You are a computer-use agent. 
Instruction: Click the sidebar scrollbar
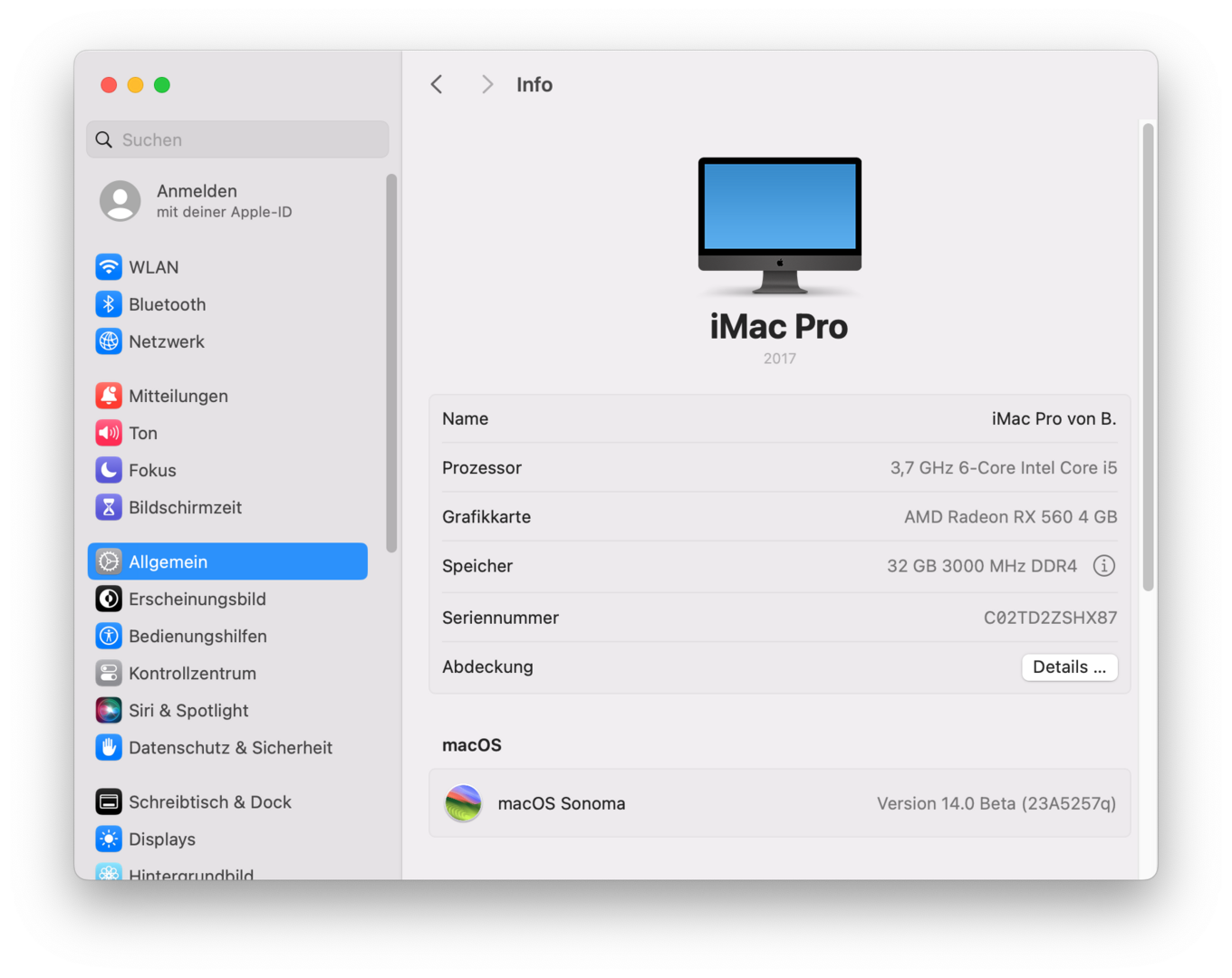391,362
